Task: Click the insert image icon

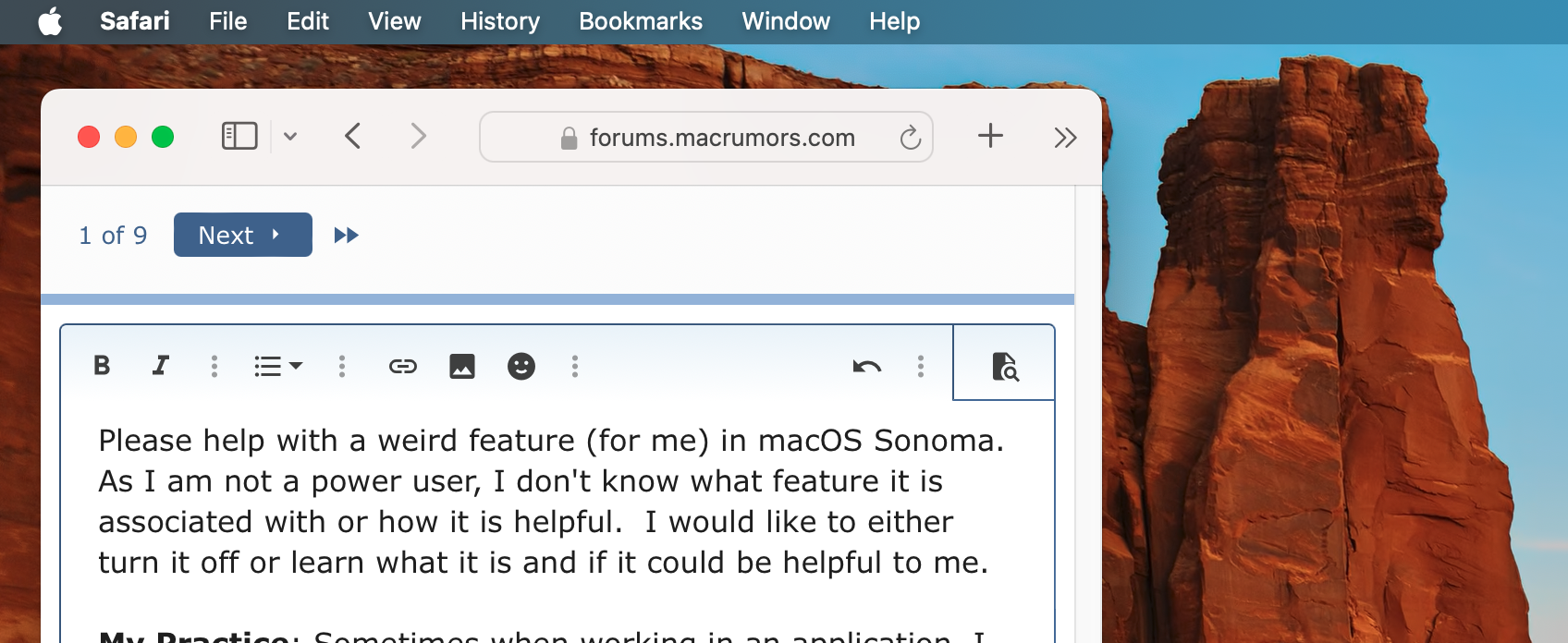Action: 462,367
